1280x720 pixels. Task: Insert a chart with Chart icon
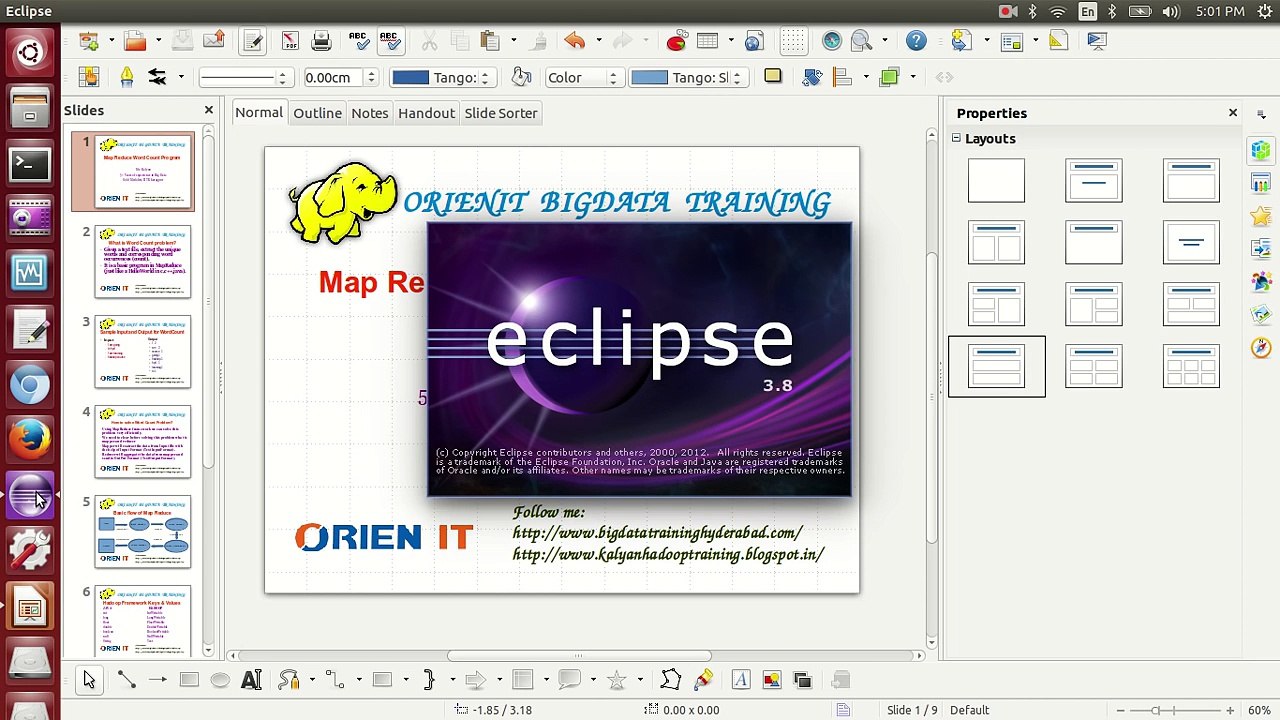[677, 41]
